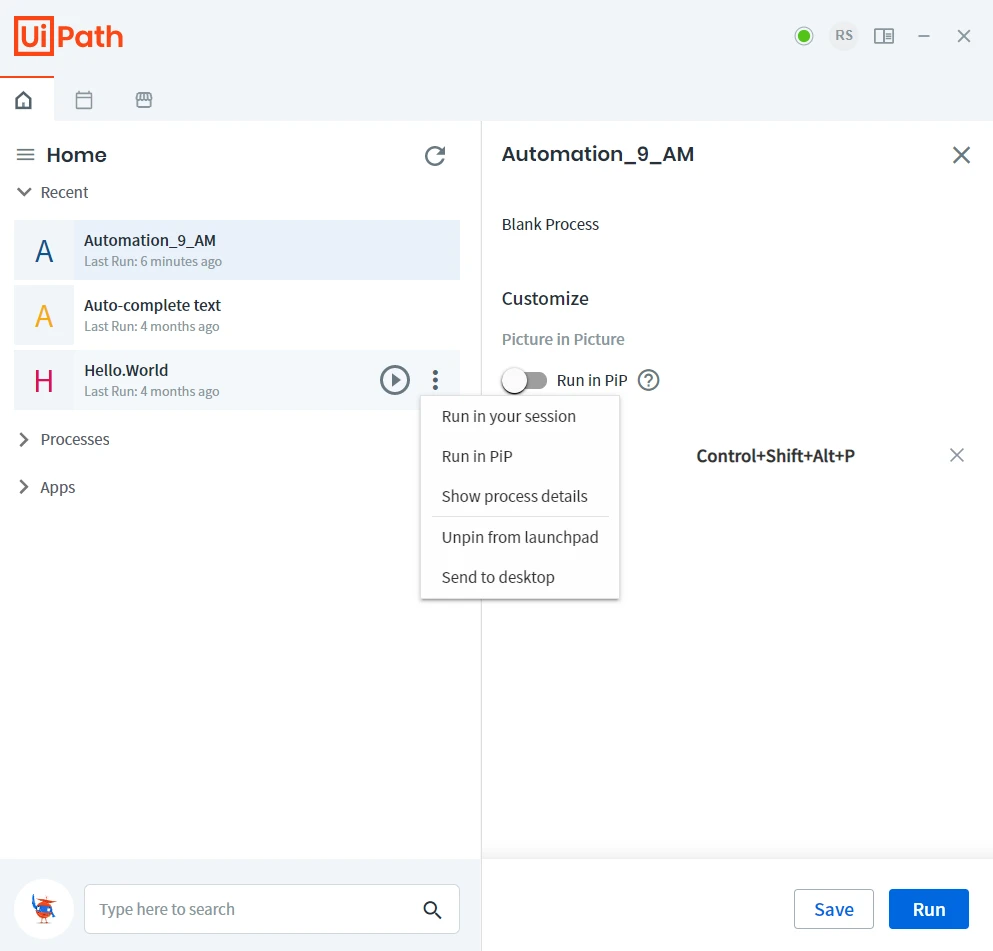
Task: Refresh the Home process list
Action: click(x=435, y=156)
